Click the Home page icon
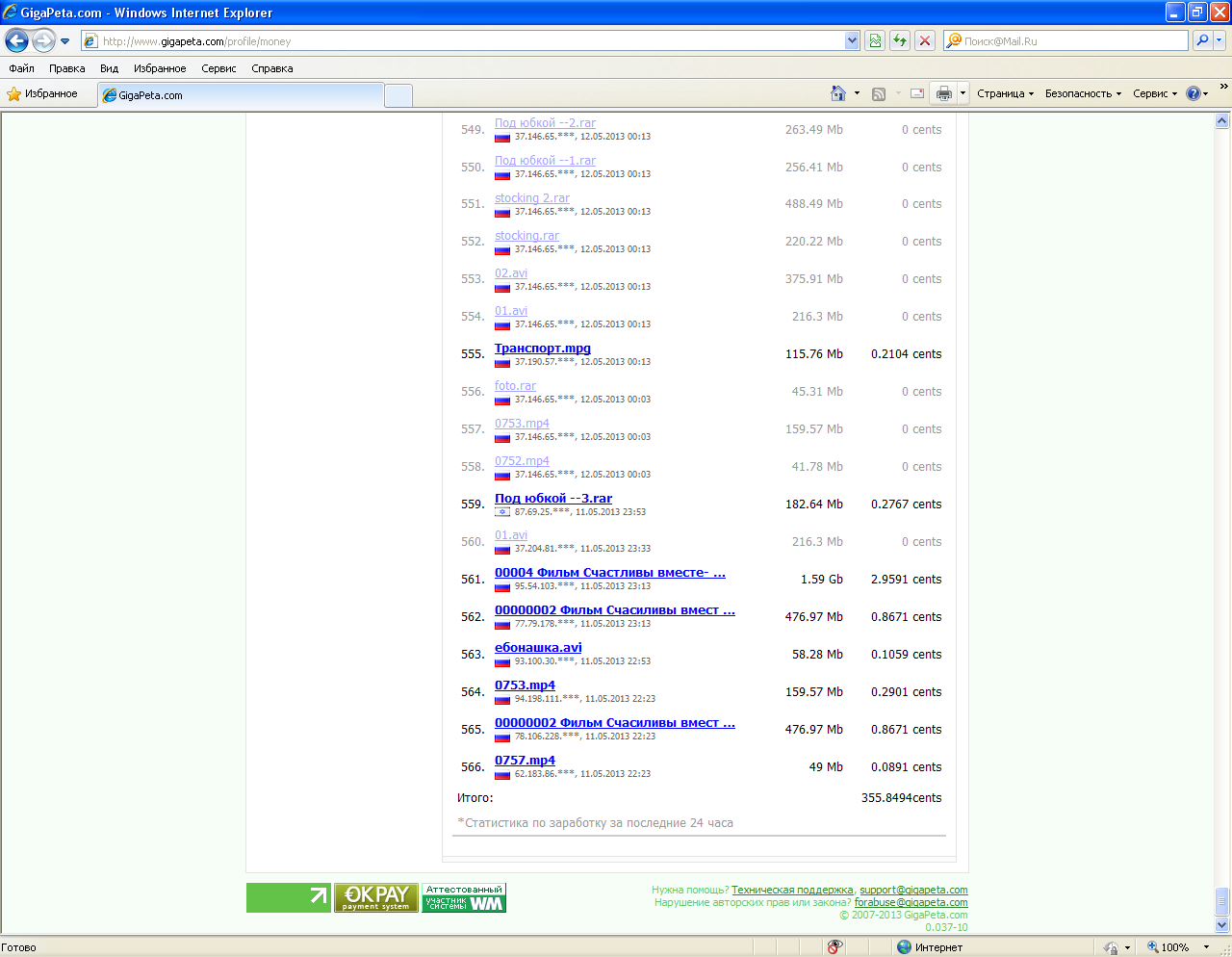The image size is (1232, 957). tap(838, 93)
